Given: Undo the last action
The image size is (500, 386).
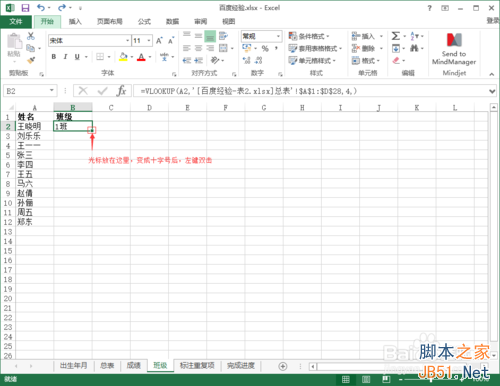Looking at the screenshot, I should [x=41, y=8].
